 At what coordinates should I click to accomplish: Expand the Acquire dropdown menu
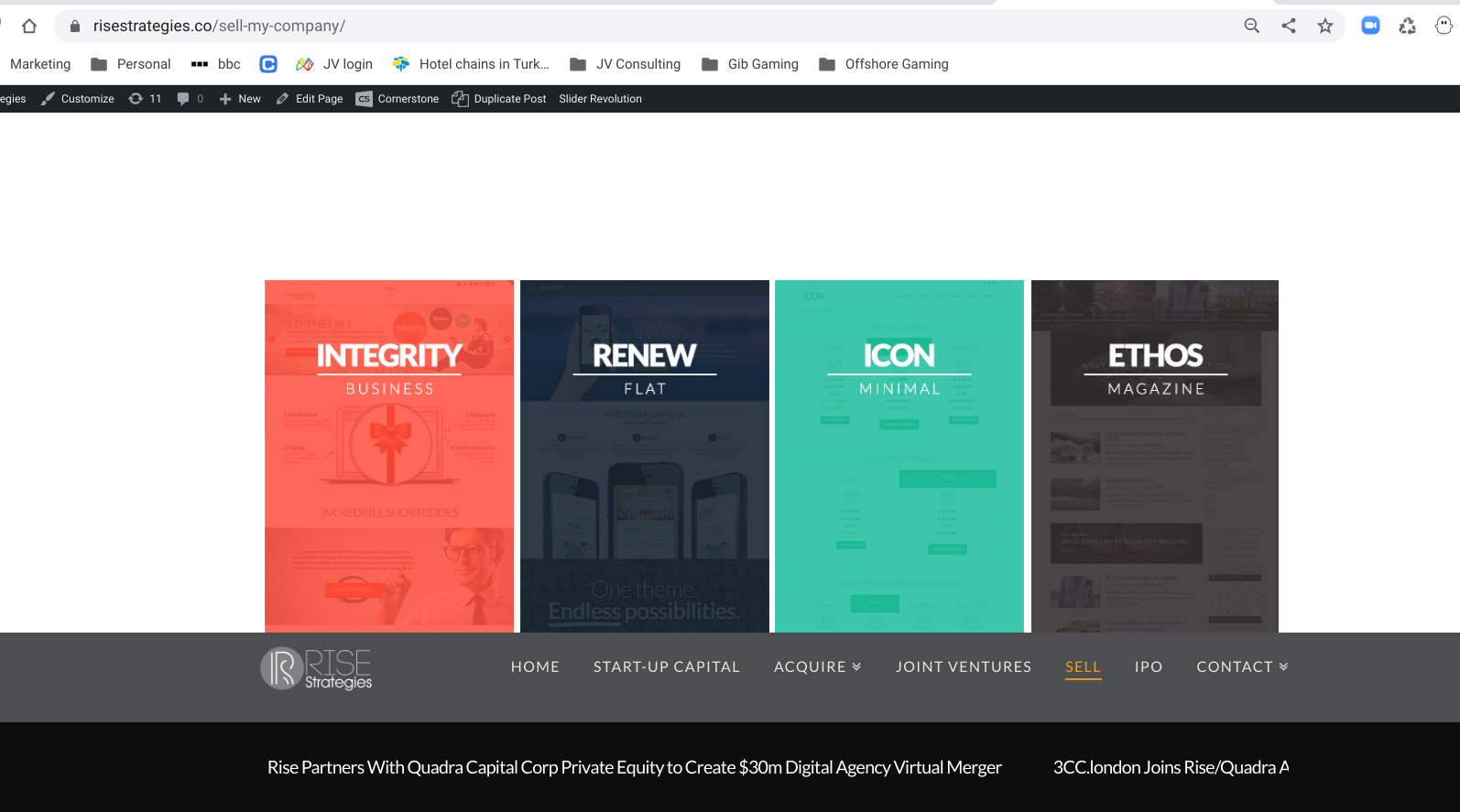[817, 666]
